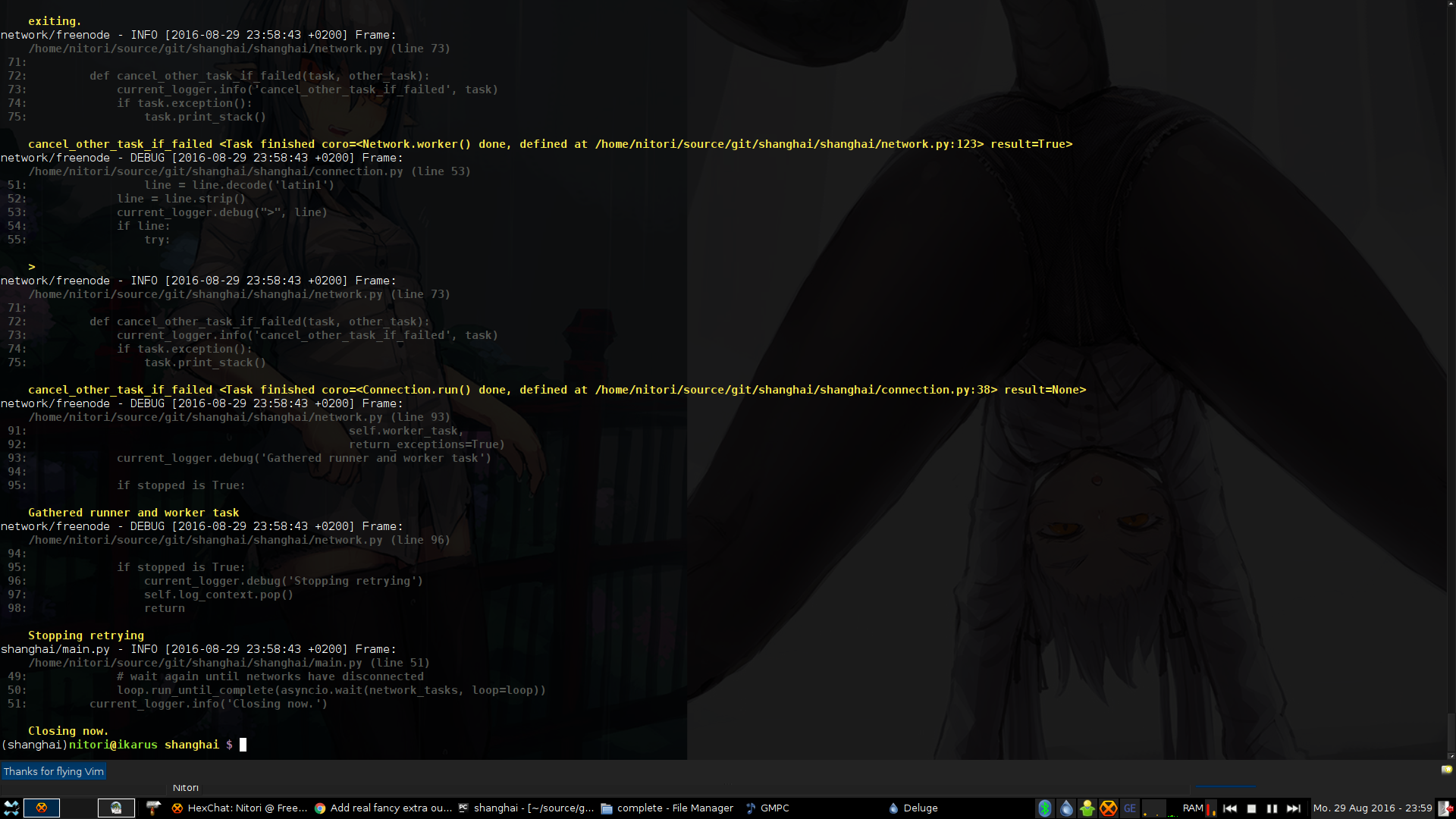Image resolution: width=1456 pixels, height=819 pixels.
Task: Click the date and time clock
Action: tap(1373, 808)
